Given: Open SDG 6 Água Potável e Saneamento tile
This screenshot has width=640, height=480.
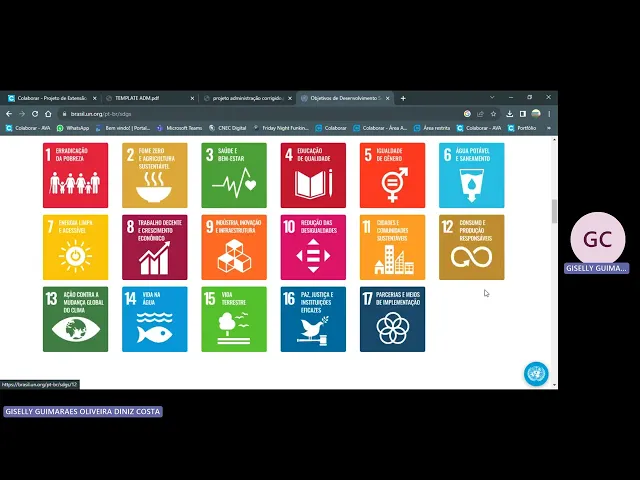Looking at the screenshot, I should [471, 175].
